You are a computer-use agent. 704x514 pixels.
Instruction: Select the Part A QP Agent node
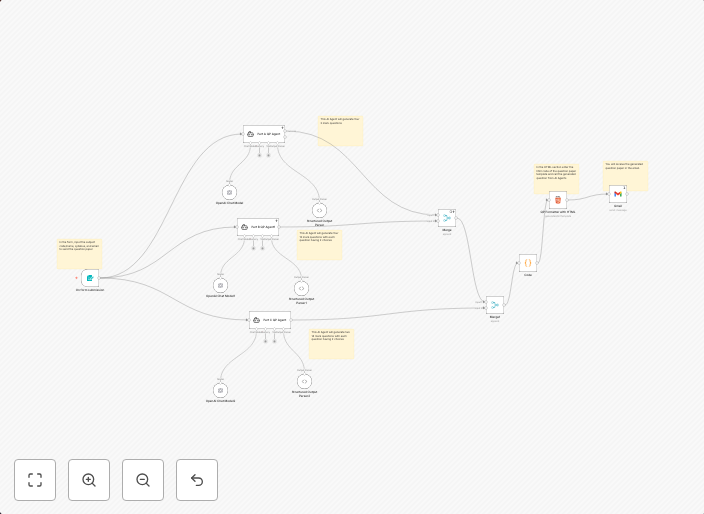click(264, 134)
